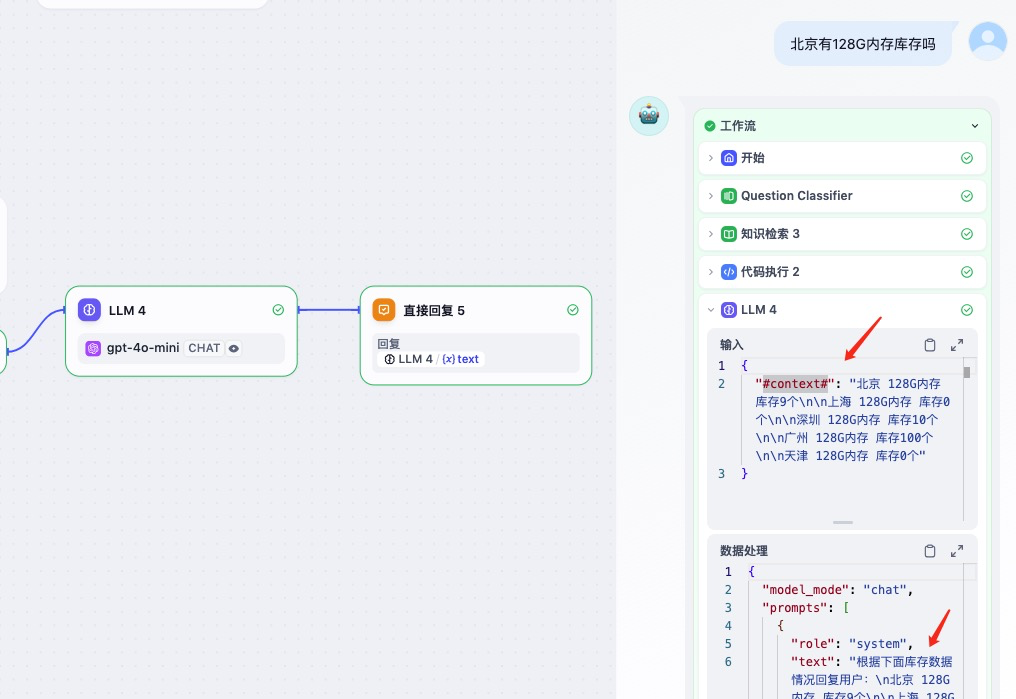
Task: Maximize the input code panel
Action: [957, 345]
